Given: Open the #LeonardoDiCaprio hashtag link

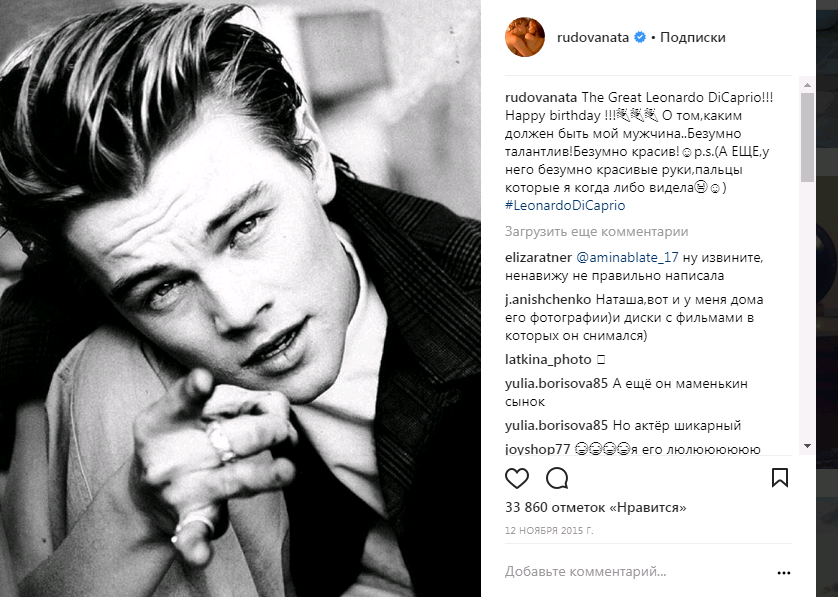Looking at the screenshot, I should (x=566, y=205).
